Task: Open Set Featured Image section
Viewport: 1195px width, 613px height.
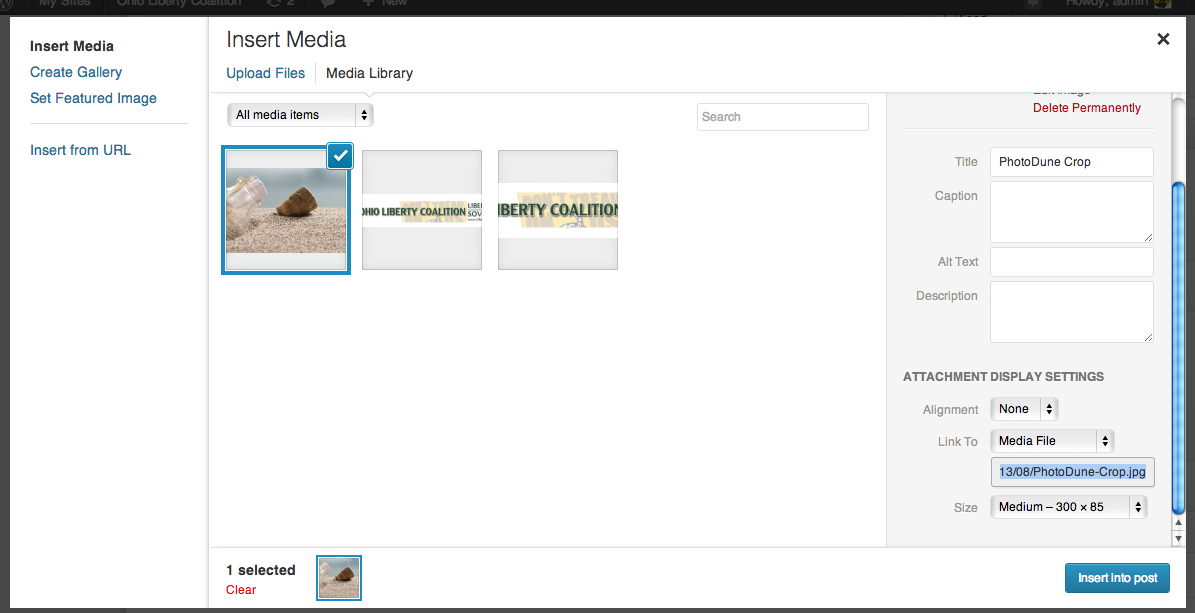Action: [x=93, y=98]
